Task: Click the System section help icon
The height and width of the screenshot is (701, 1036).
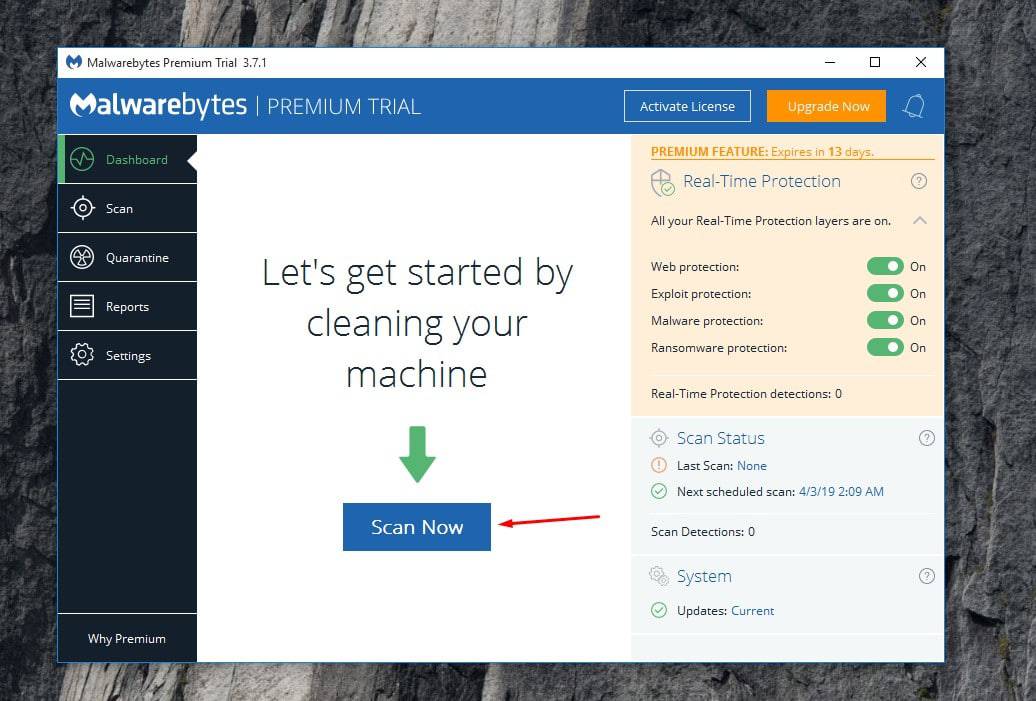Action: [x=926, y=576]
